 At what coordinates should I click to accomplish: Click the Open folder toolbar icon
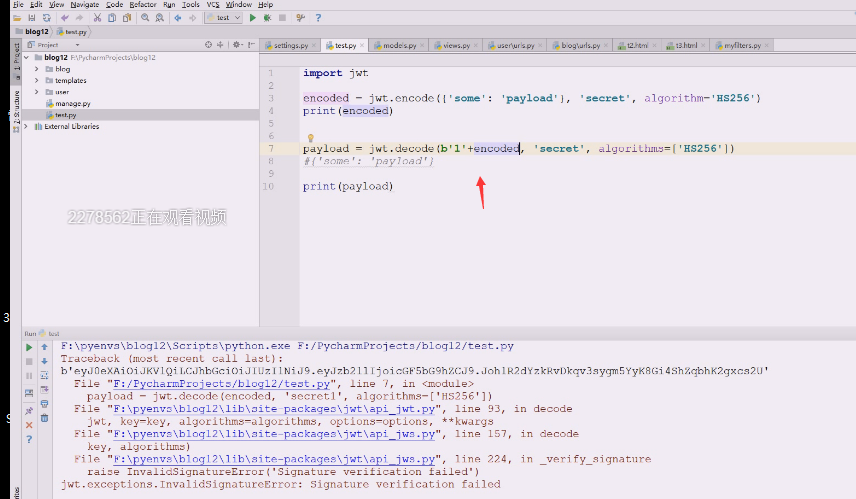click(17, 18)
